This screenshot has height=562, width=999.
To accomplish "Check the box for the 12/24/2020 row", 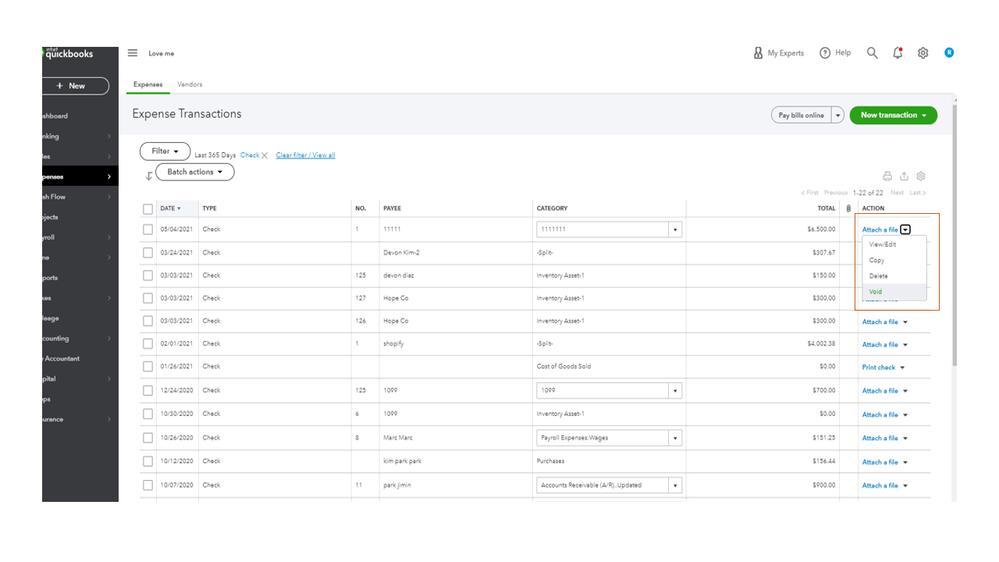I will point(148,390).
